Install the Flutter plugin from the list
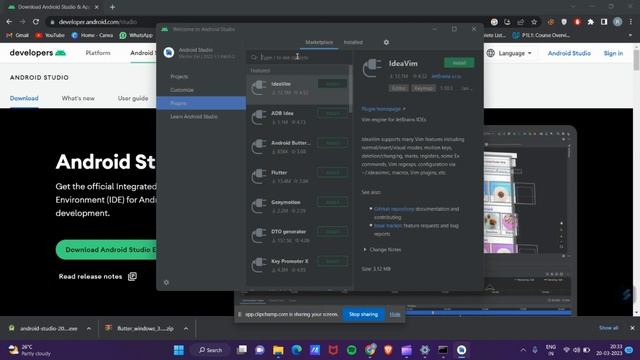 [x=333, y=172]
